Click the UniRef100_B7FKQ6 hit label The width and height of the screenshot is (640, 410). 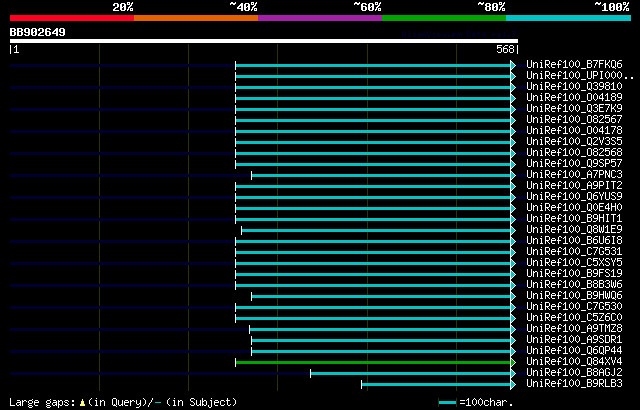(574, 64)
